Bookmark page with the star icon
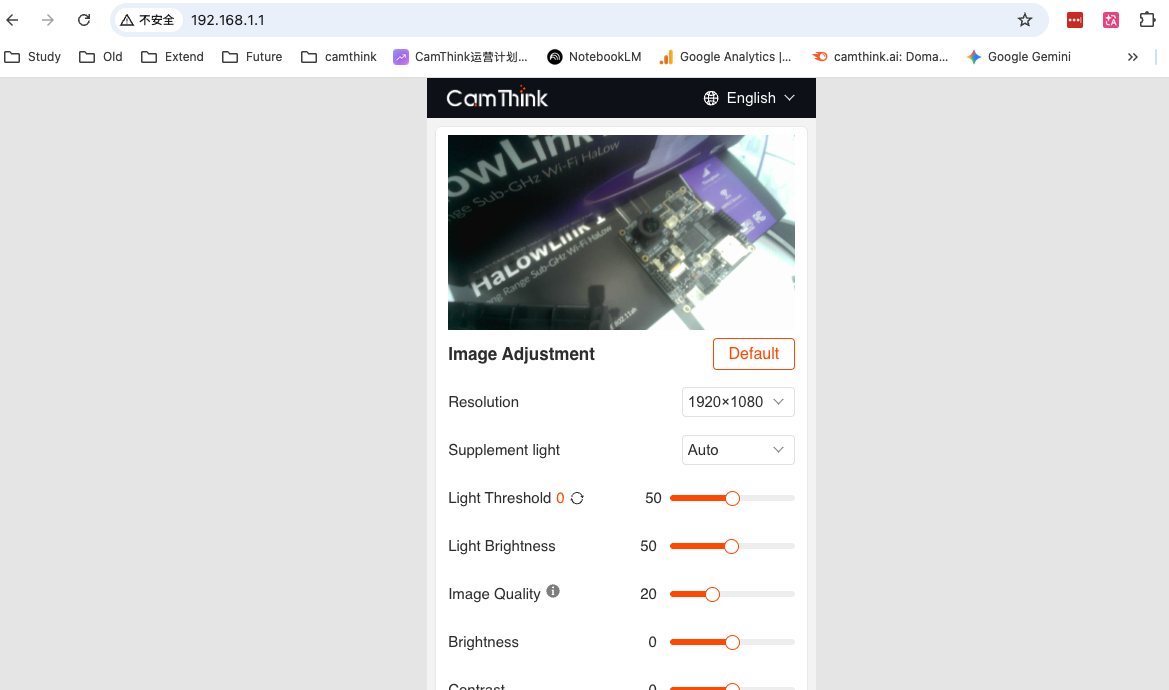1169x690 pixels. pos(1024,20)
